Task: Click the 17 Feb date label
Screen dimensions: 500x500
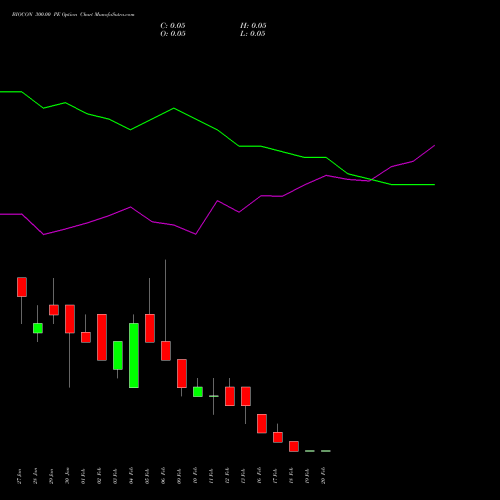Action: click(x=275, y=476)
